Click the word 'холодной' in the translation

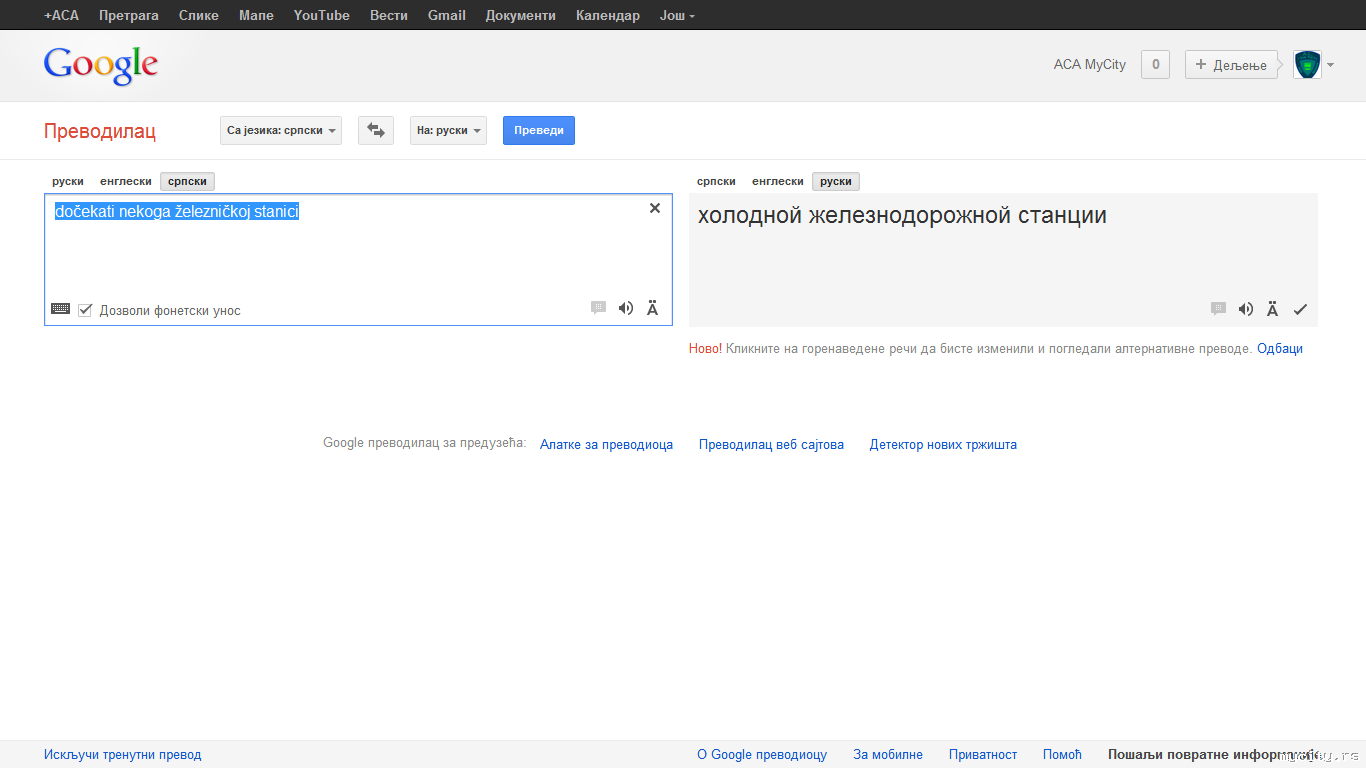751,215
